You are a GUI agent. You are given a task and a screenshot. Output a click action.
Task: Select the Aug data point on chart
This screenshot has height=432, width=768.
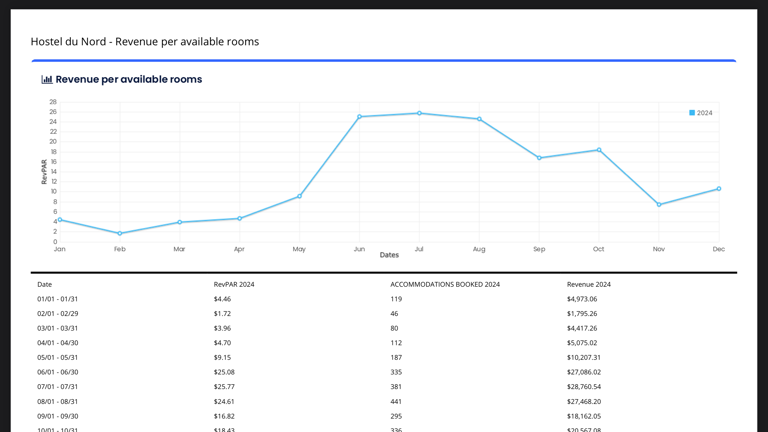coord(479,119)
